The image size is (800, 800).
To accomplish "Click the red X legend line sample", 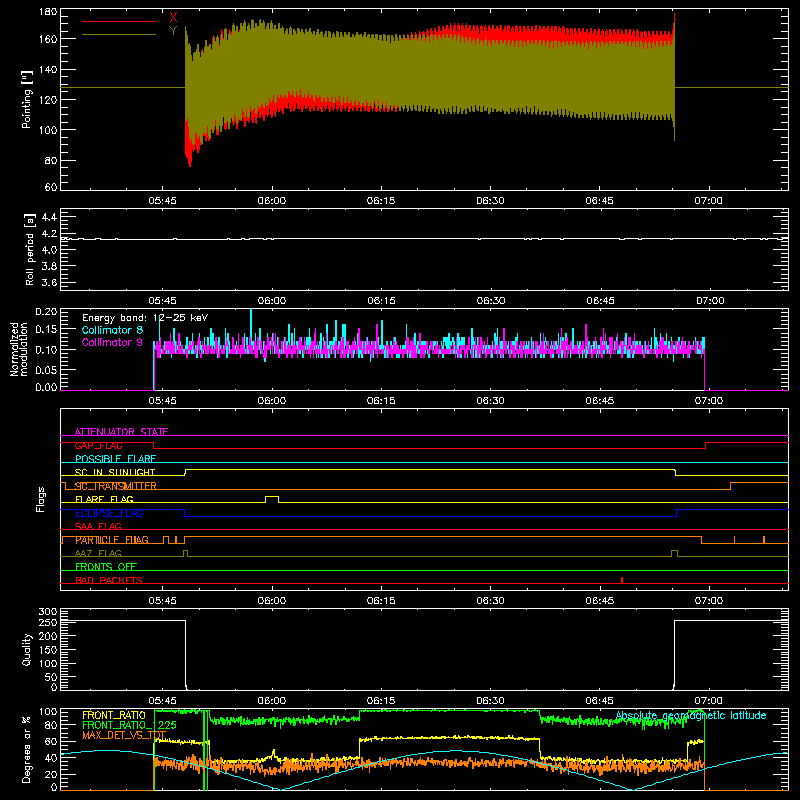I will [x=119, y=21].
